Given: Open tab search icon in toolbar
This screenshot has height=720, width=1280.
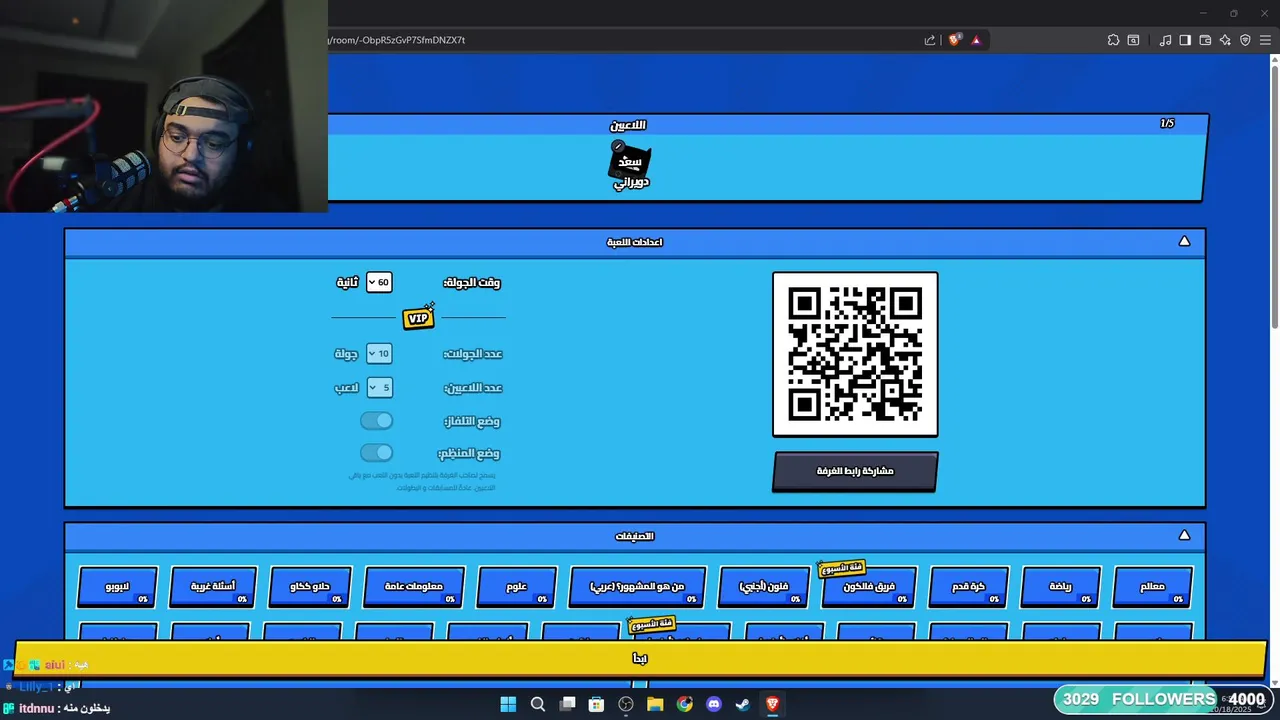Looking at the screenshot, I should 1133,40.
